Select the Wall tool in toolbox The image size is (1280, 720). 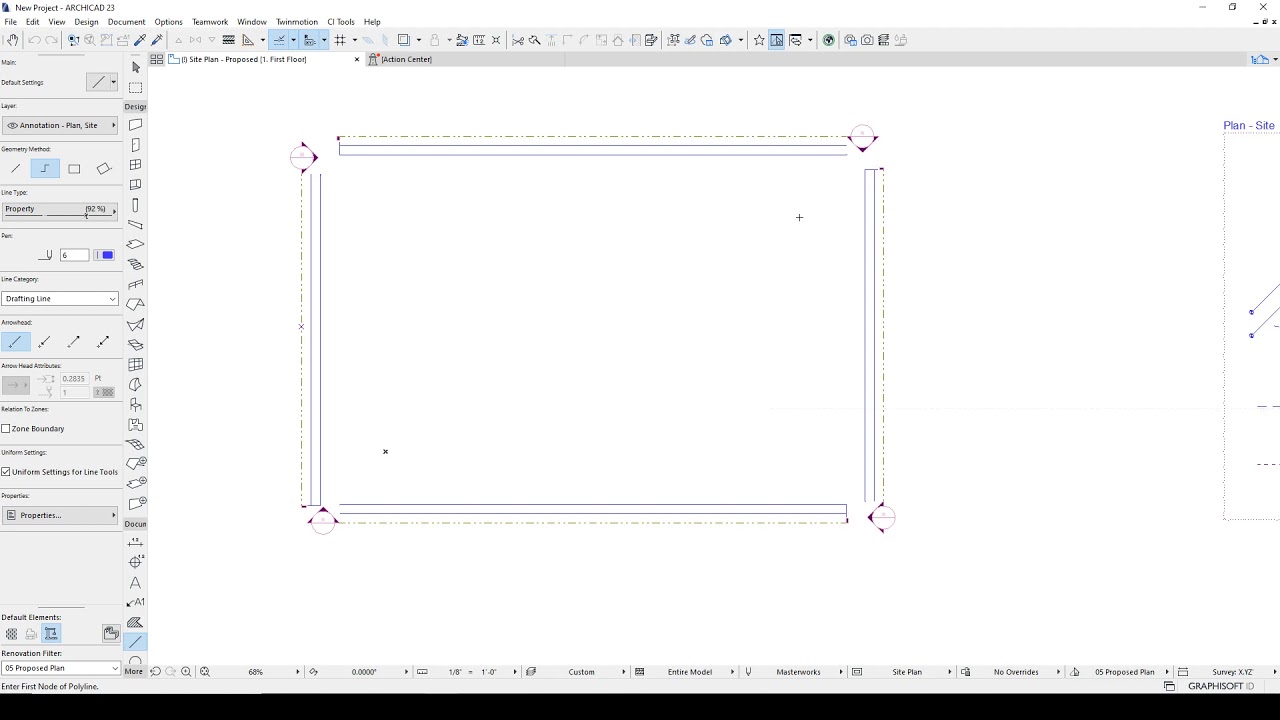(x=136, y=125)
